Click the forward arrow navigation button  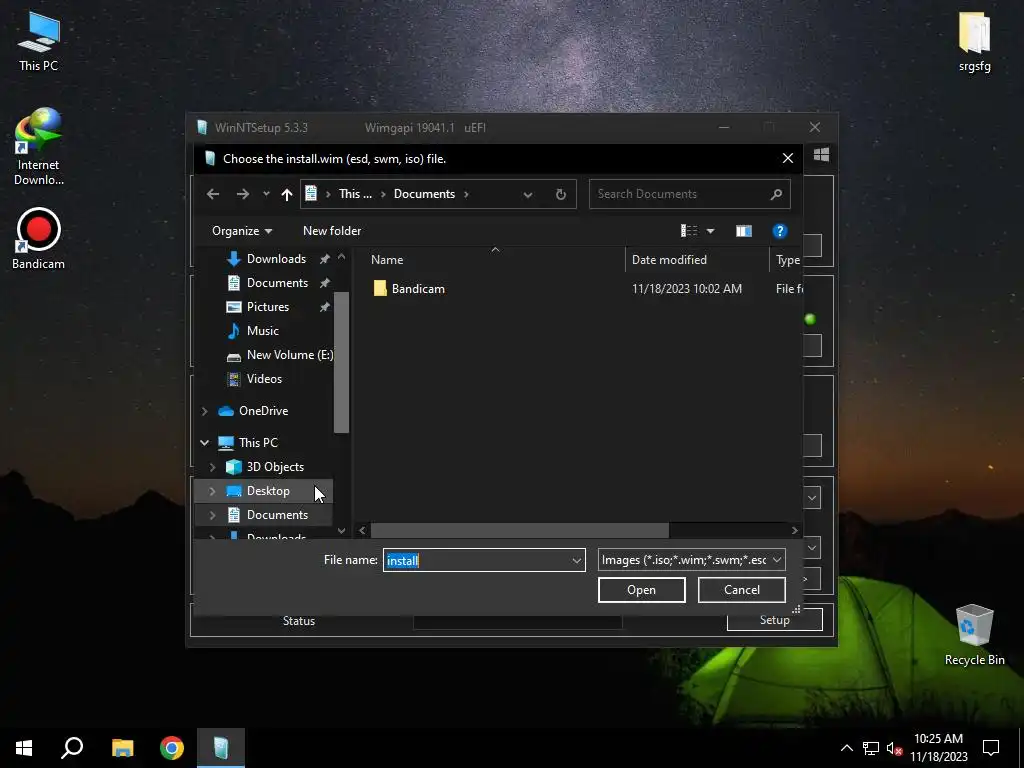242,194
